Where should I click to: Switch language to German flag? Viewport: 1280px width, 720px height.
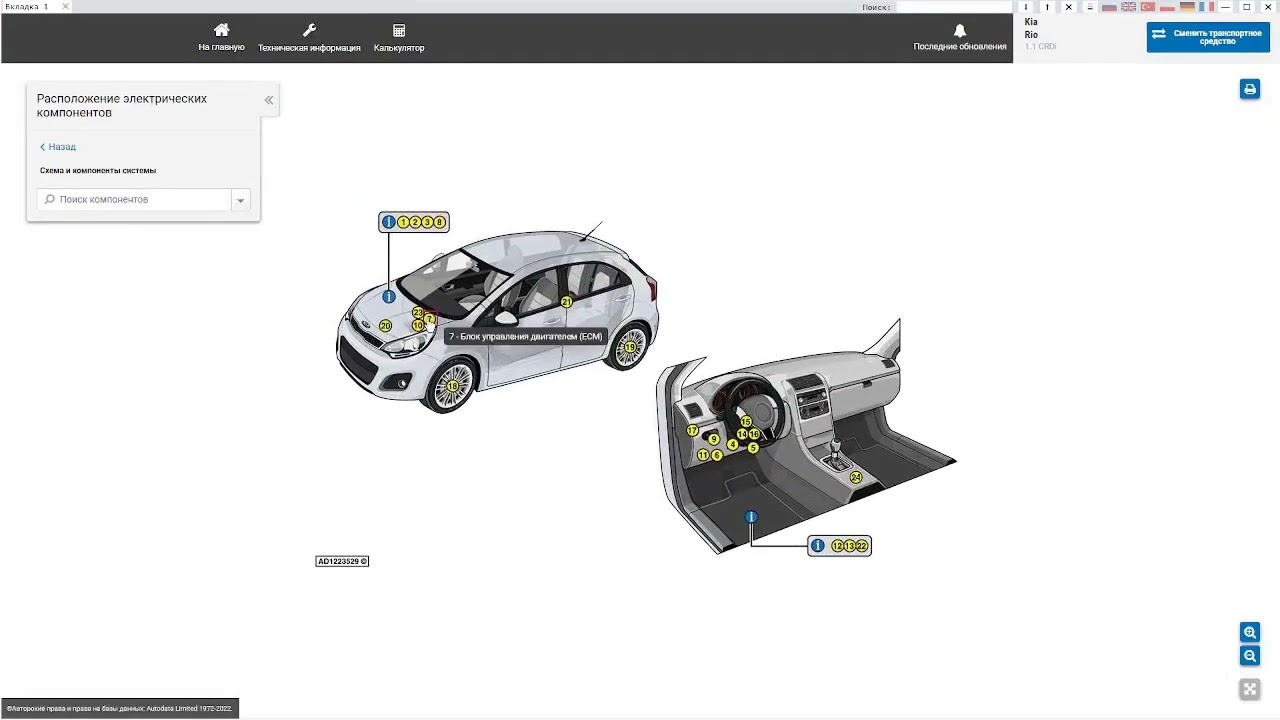point(1187,7)
